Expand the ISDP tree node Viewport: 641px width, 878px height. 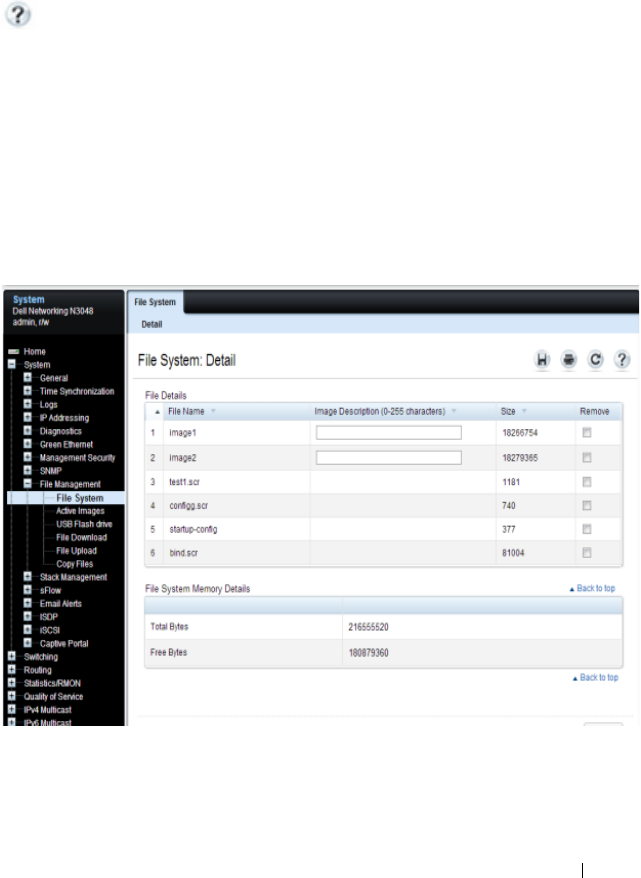pos(27,616)
